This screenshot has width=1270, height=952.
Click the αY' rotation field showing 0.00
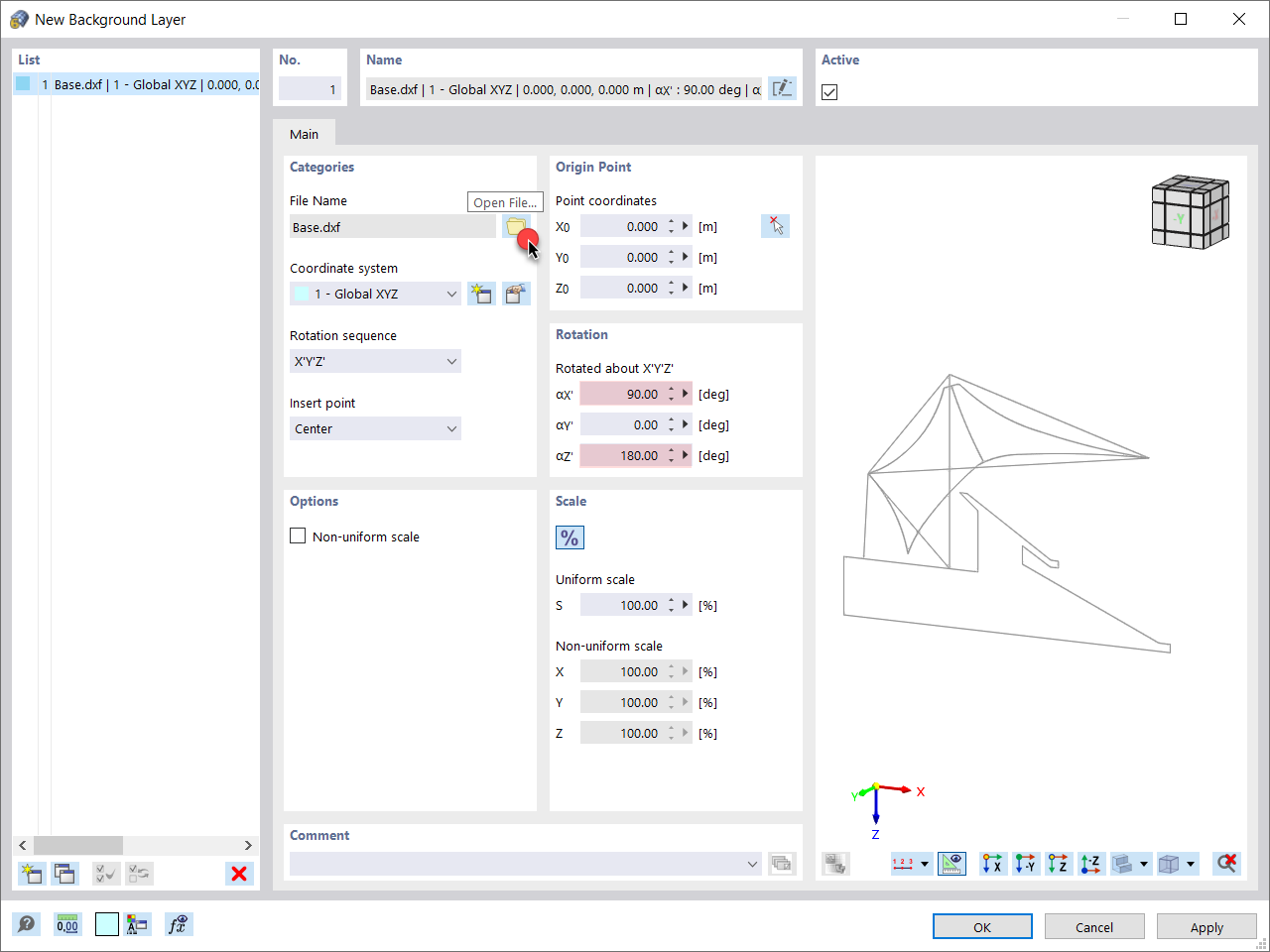click(621, 424)
